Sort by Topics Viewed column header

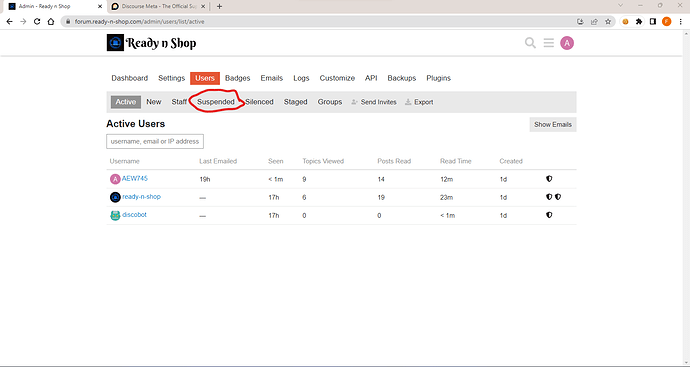(323, 161)
